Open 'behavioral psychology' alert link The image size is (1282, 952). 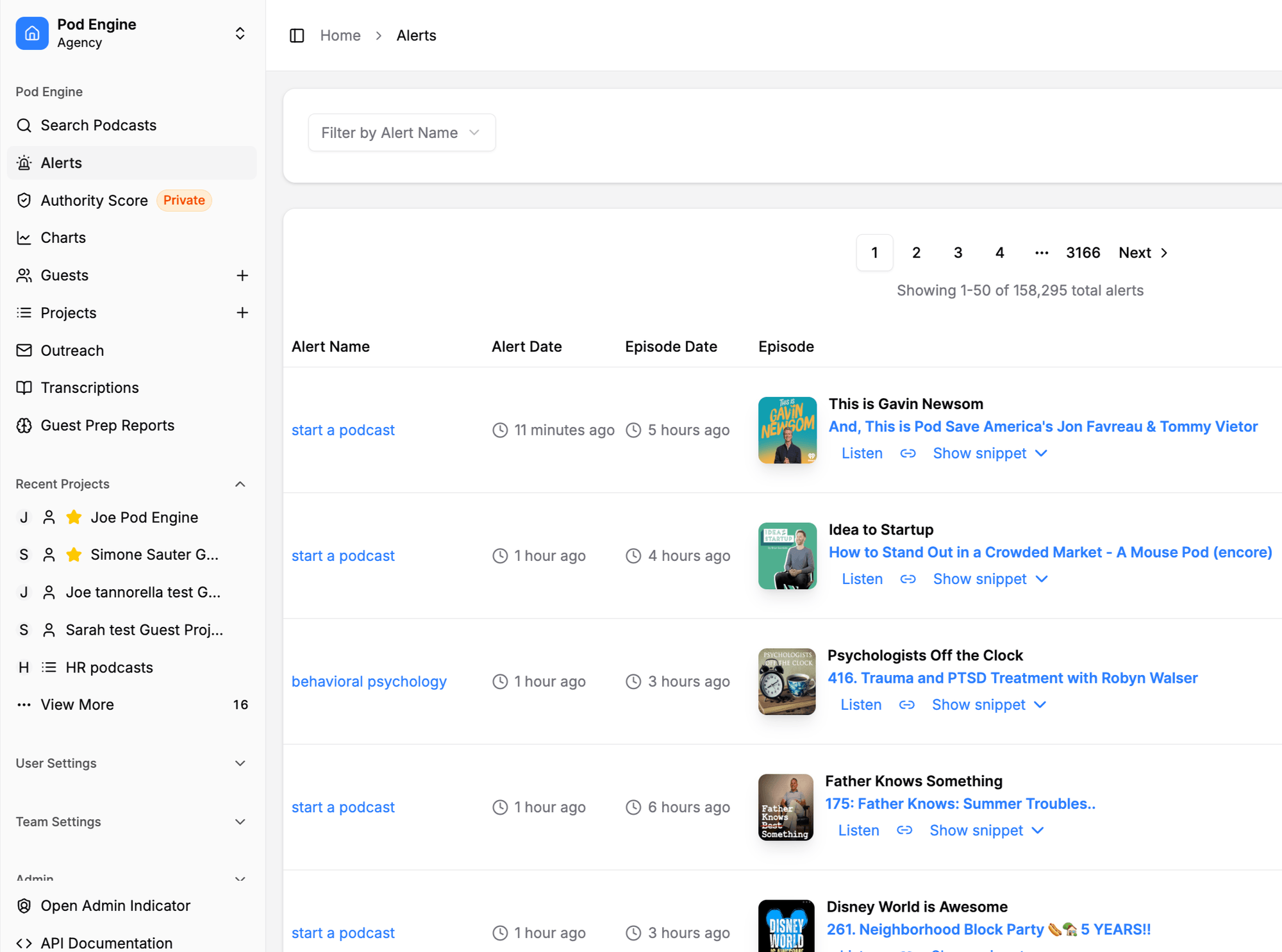point(369,681)
